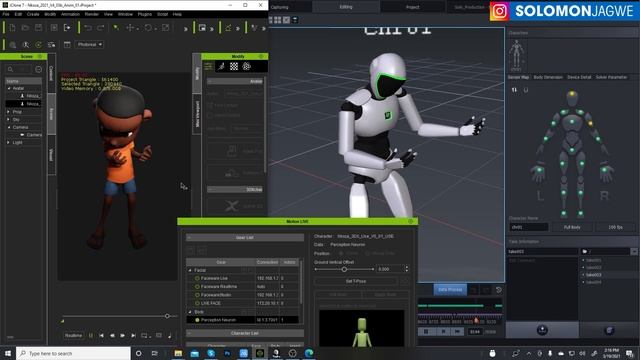The width and height of the screenshot is (640, 360).
Task: Open the Physics atom tab in Modify panel
Action: (247, 66)
